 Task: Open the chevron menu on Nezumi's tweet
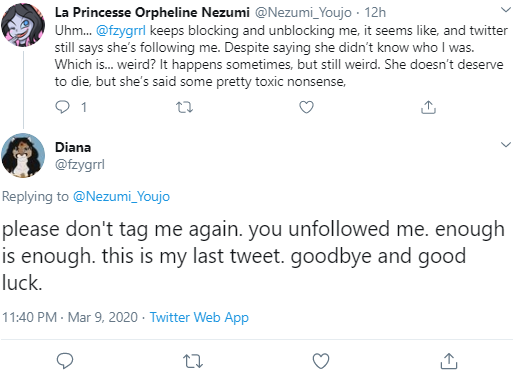pos(506,10)
